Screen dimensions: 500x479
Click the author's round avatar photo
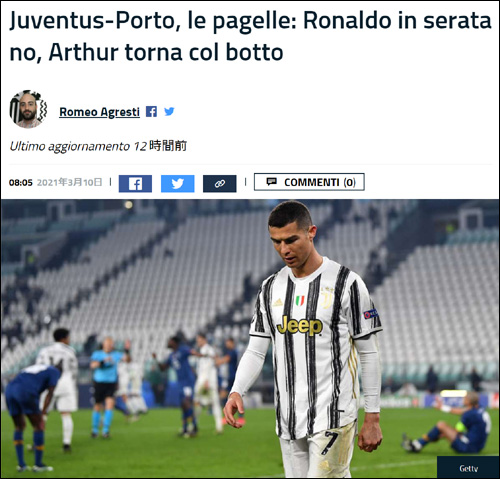pos(28,109)
